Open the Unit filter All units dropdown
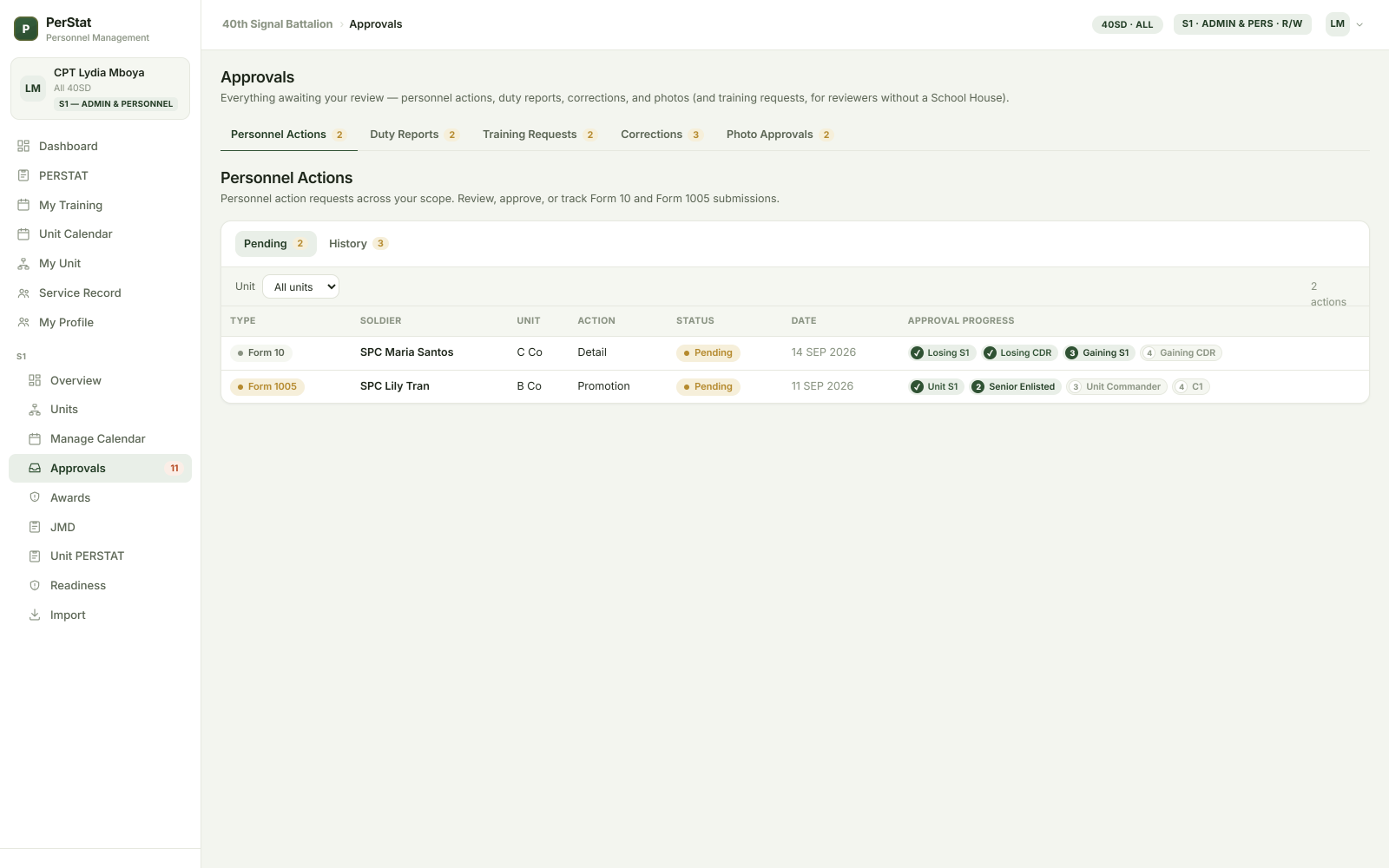Screen dimensions: 1389x868 [x=300, y=286]
